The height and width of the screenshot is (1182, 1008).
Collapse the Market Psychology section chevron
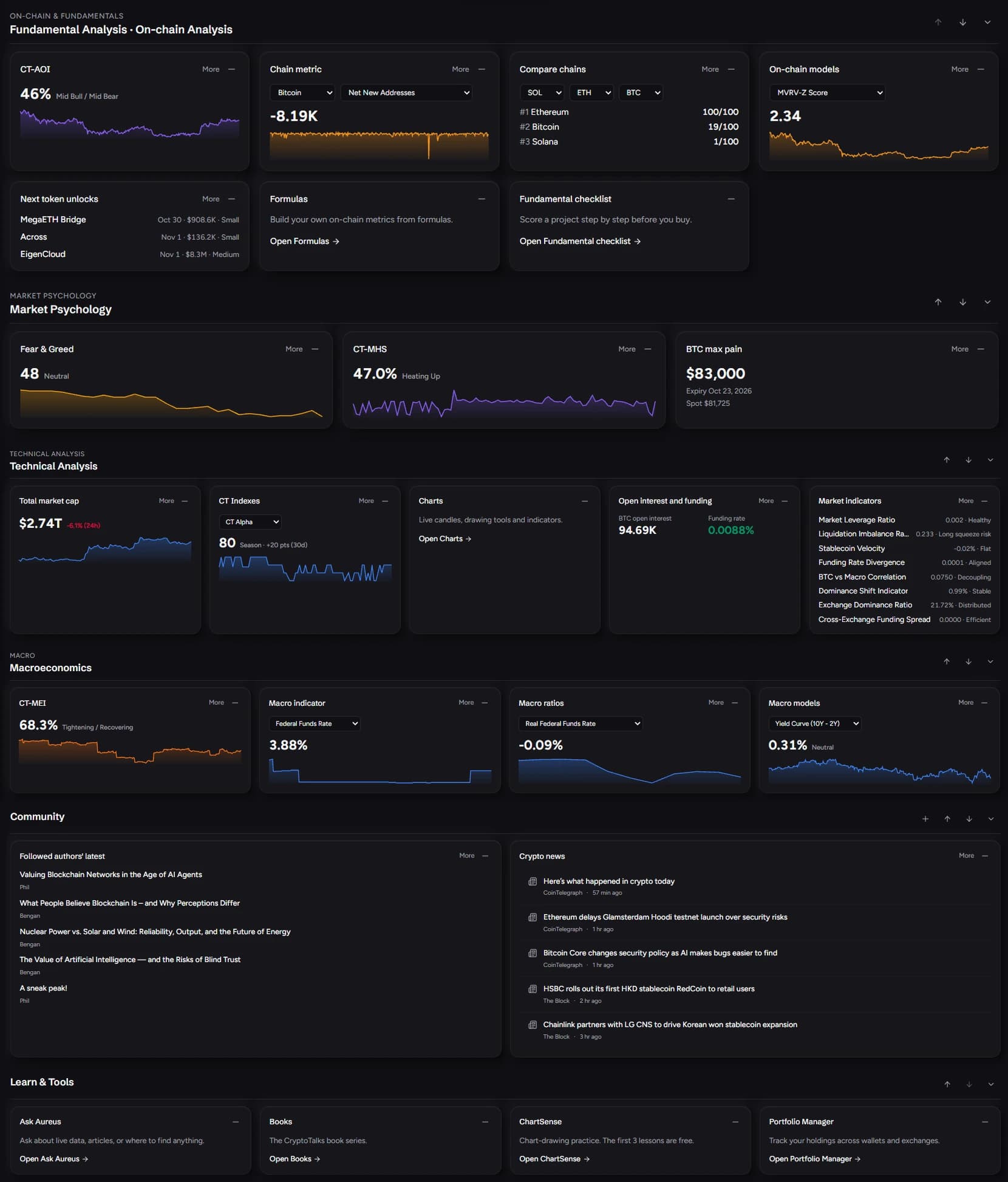pos(987,302)
